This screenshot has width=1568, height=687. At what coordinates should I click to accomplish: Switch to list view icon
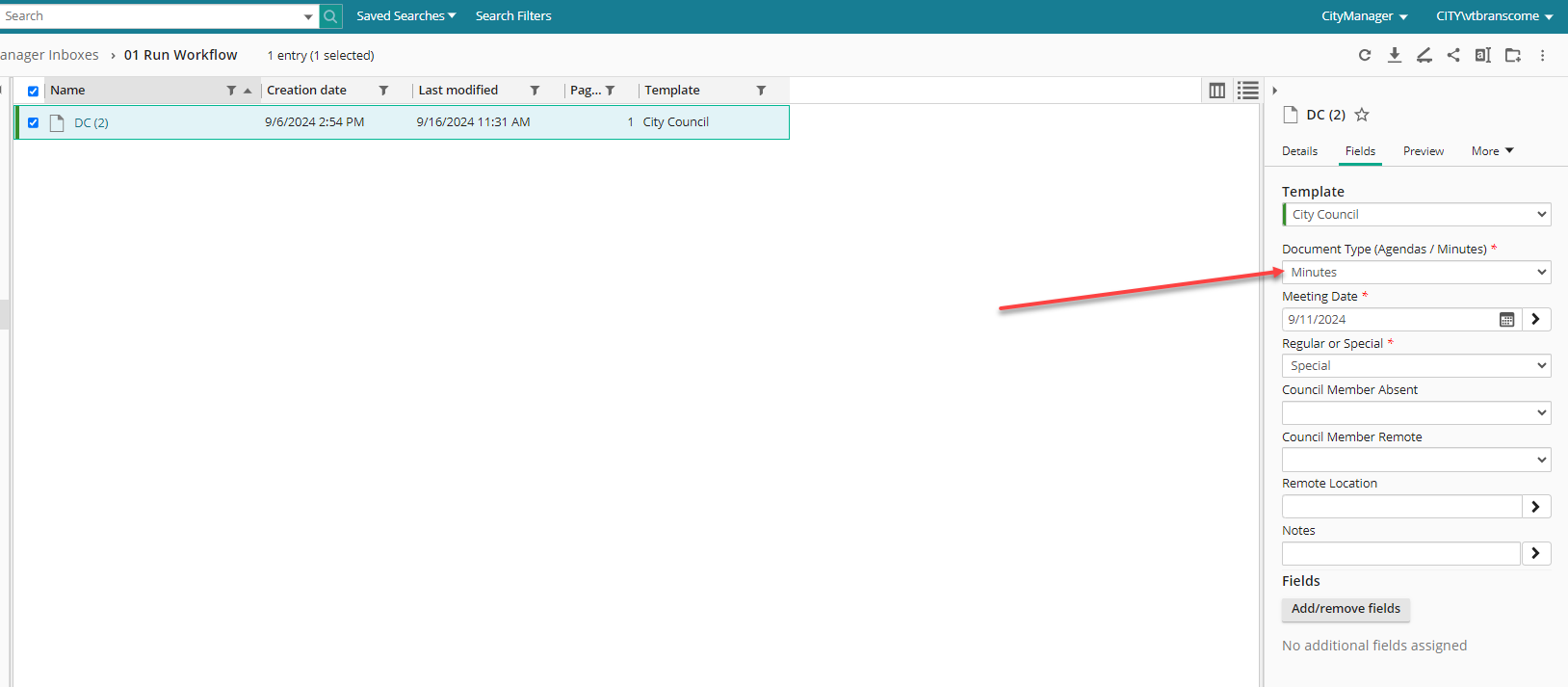click(x=1248, y=91)
